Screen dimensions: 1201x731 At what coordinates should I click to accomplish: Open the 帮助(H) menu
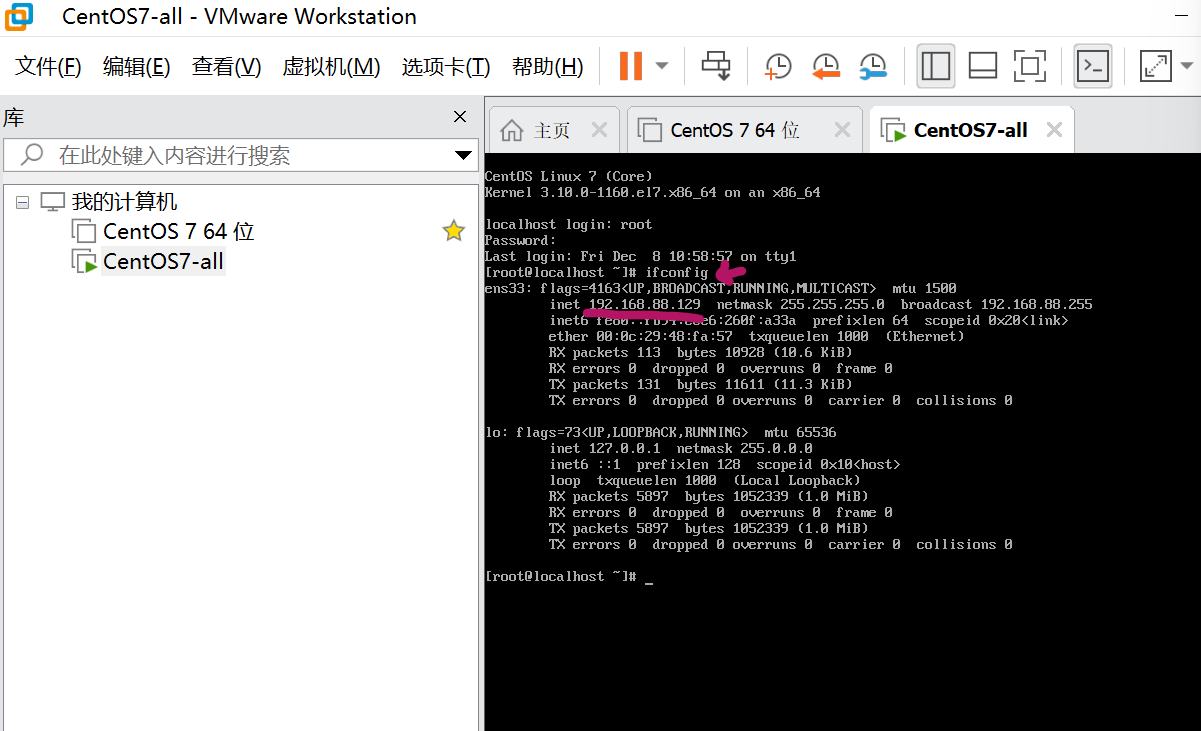548,67
